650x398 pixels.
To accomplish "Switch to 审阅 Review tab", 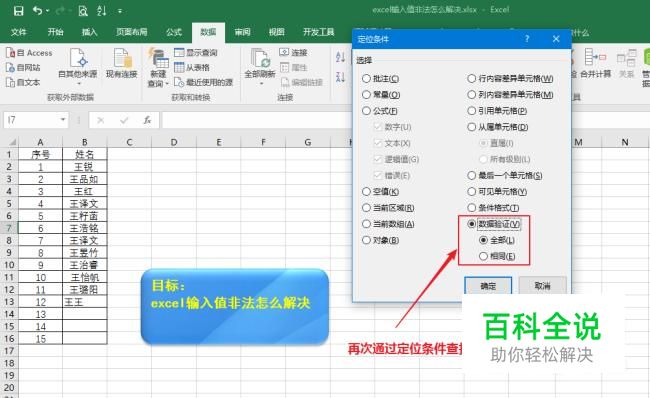I will pyautogui.click(x=243, y=32).
